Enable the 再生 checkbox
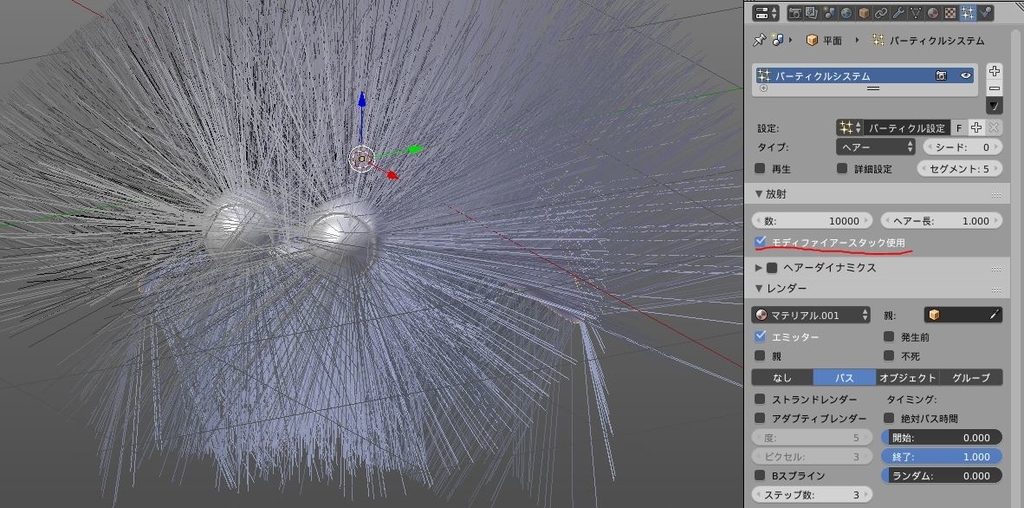The width and height of the screenshot is (1024, 508). 760,168
